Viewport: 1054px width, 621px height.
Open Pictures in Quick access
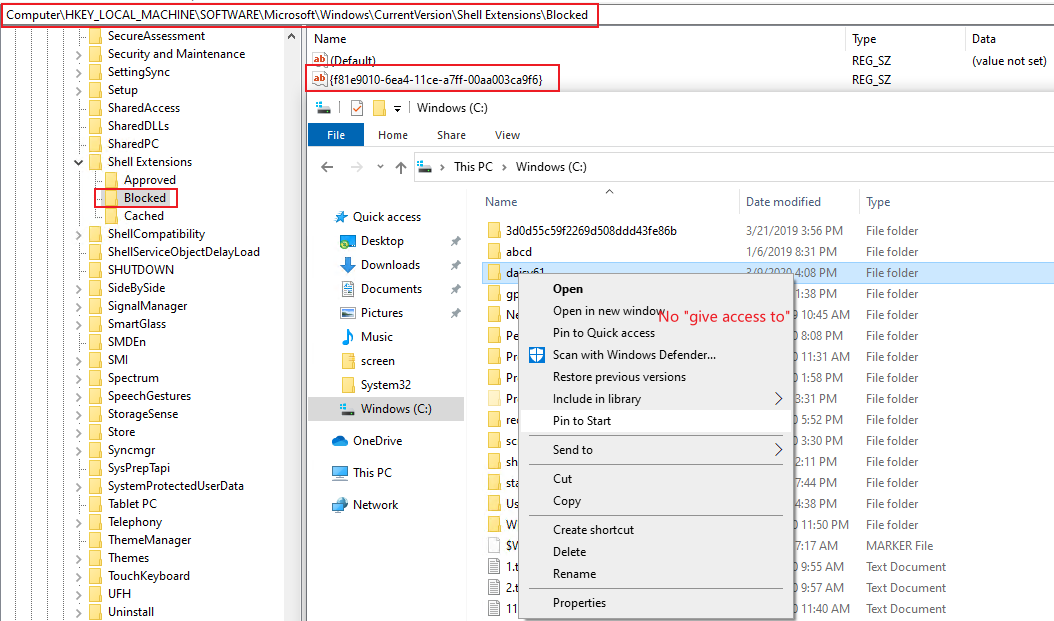click(381, 313)
